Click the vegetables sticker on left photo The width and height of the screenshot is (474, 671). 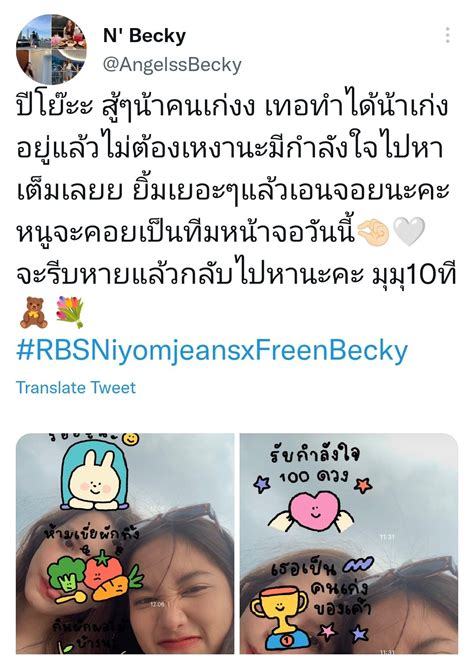[x=94, y=576]
